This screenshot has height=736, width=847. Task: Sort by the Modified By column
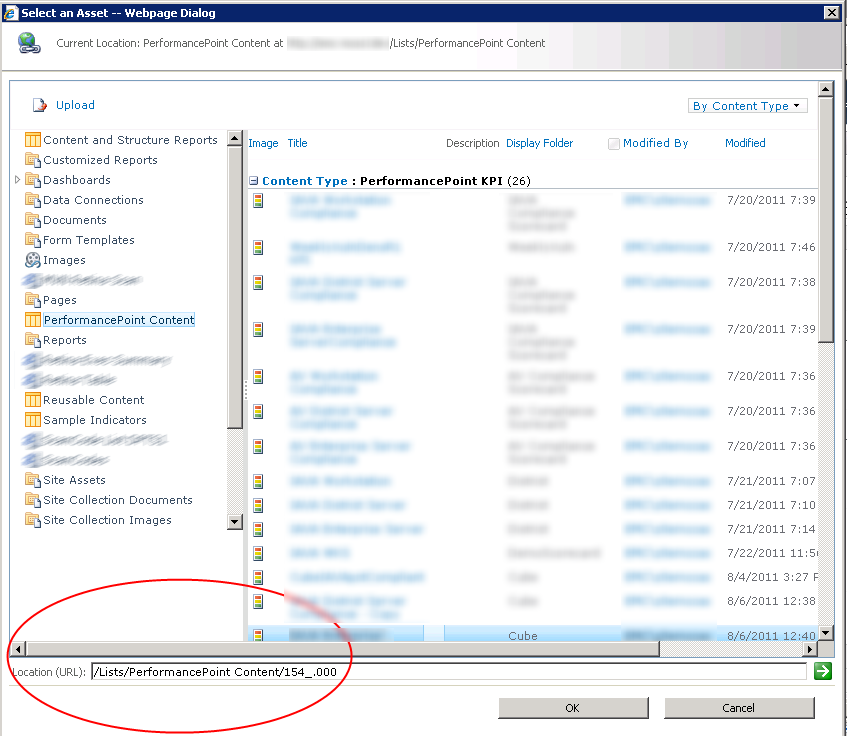coord(655,143)
